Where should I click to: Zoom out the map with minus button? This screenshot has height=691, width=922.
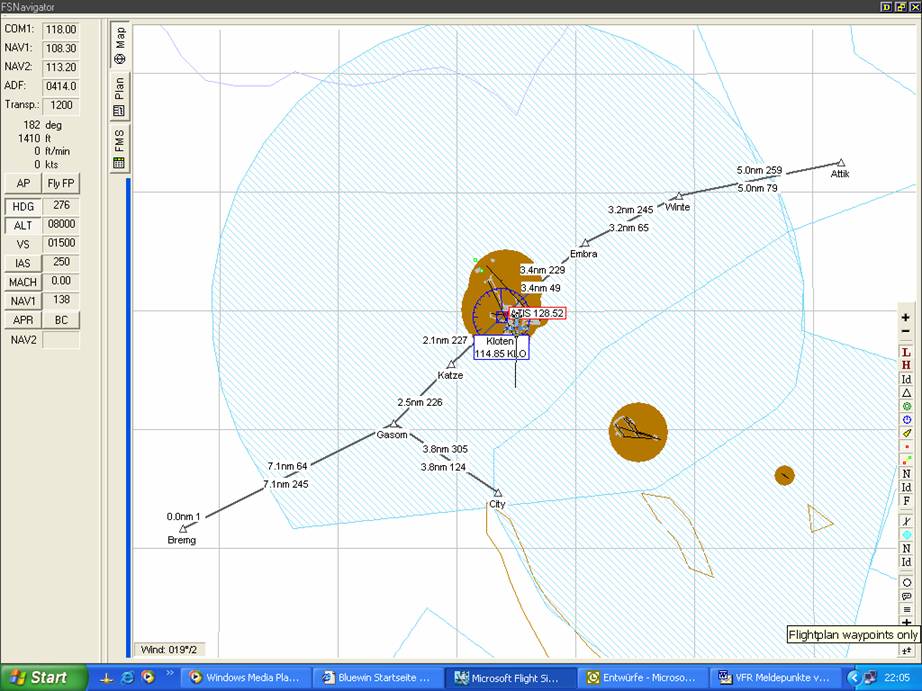[x=906, y=331]
